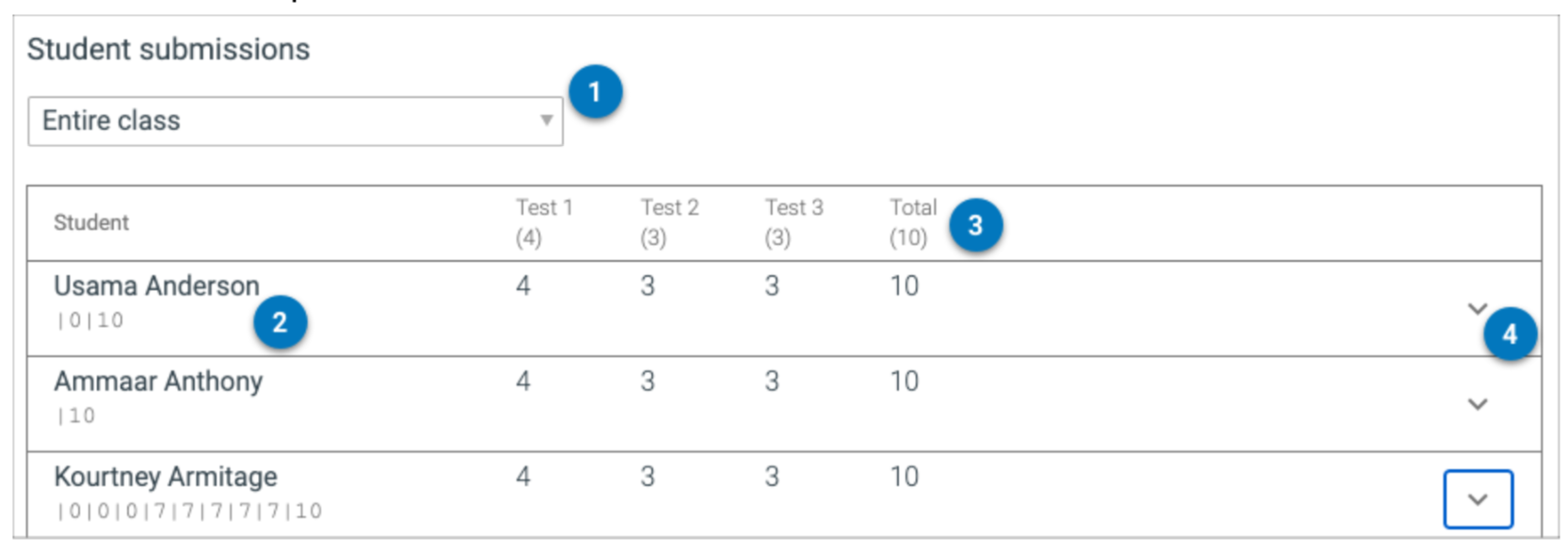This screenshot has width=1568, height=552.
Task: Click blue annotation marker number 1
Action: click(595, 92)
